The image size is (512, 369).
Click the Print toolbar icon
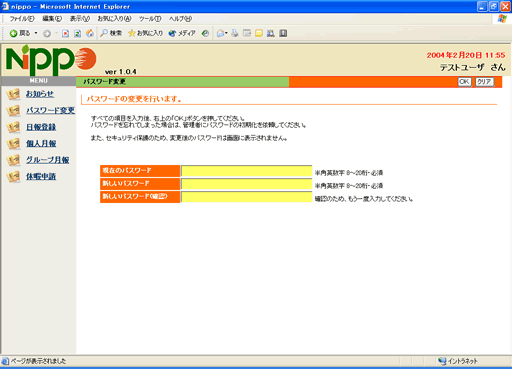pyautogui.click(x=235, y=33)
